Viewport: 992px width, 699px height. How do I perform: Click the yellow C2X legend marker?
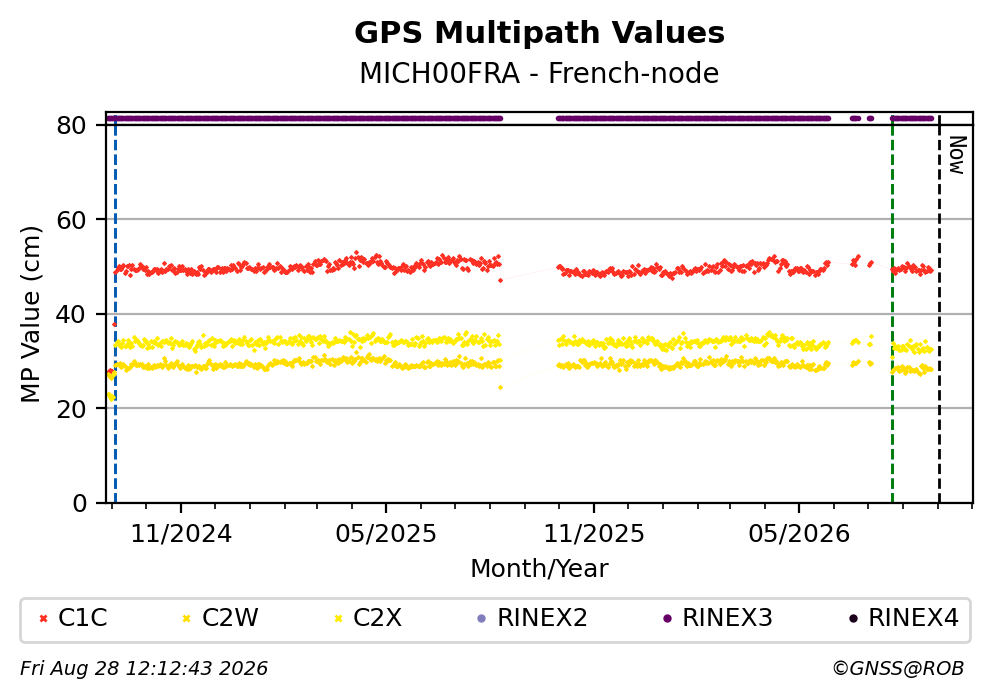338,619
